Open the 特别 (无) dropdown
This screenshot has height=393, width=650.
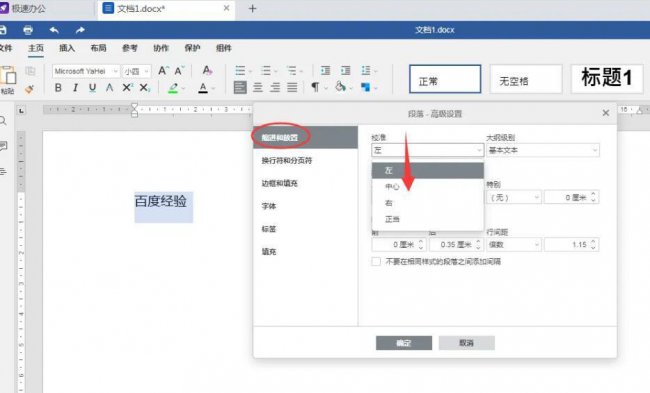(514, 197)
